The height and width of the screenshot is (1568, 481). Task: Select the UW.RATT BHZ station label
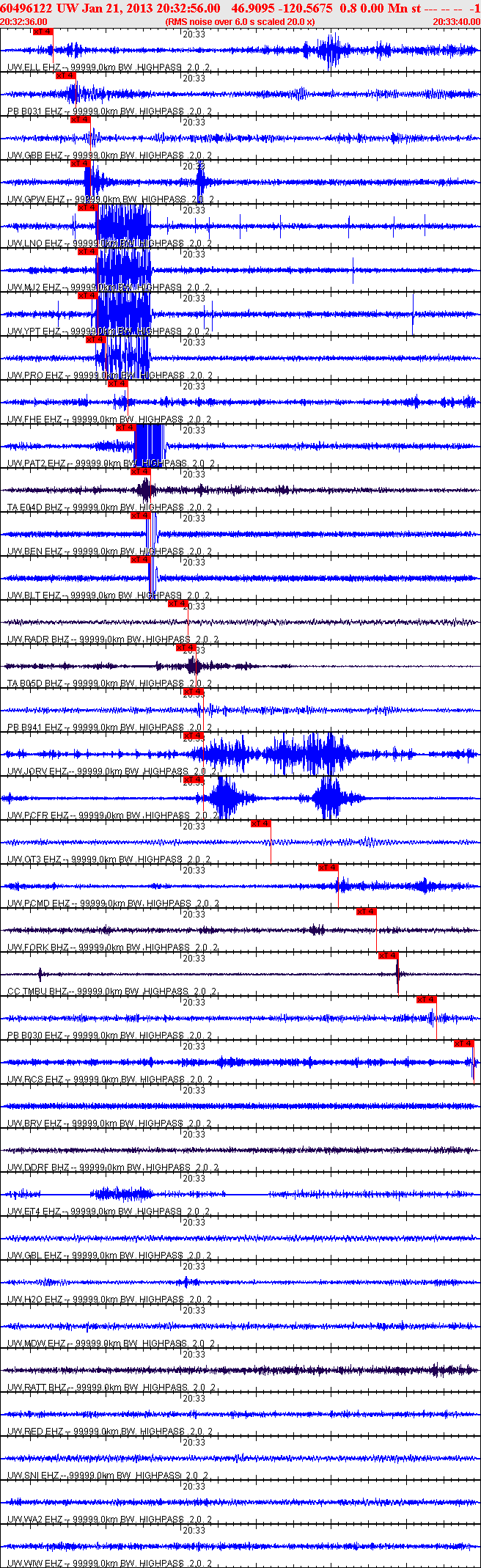pos(37,1388)
